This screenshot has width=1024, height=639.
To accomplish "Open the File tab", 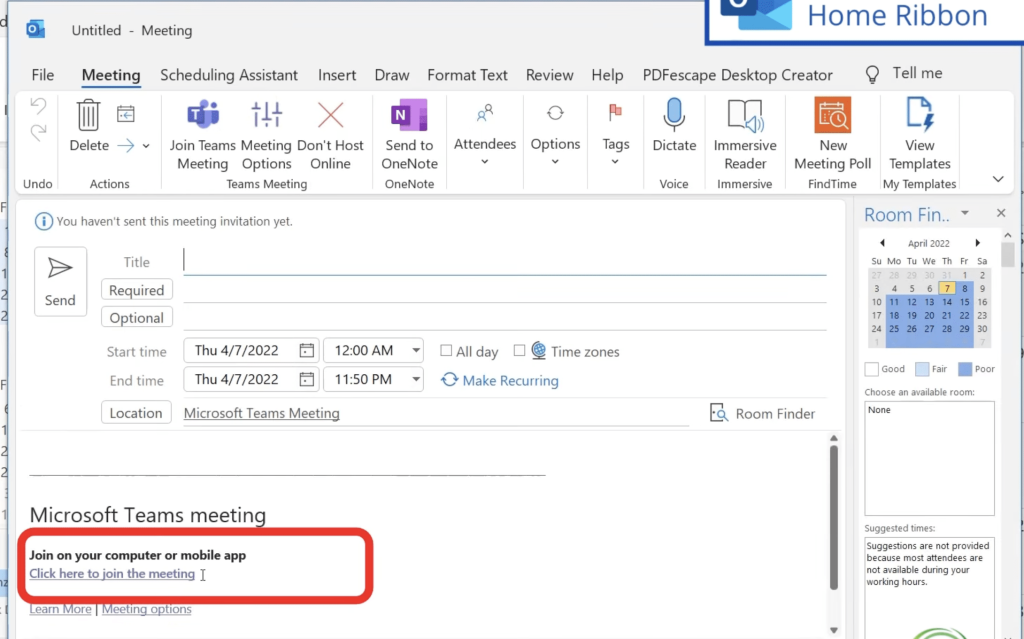I will pos(42,75).
